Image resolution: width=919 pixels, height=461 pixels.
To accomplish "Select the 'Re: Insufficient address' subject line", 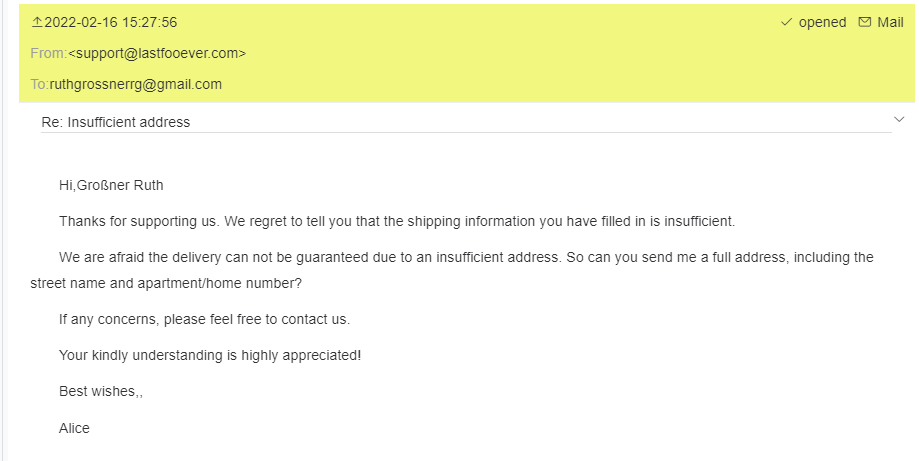I will pos(116,122).
